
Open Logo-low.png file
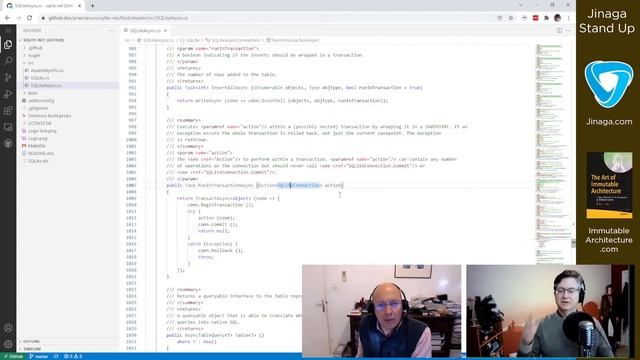tap(42, 131)
